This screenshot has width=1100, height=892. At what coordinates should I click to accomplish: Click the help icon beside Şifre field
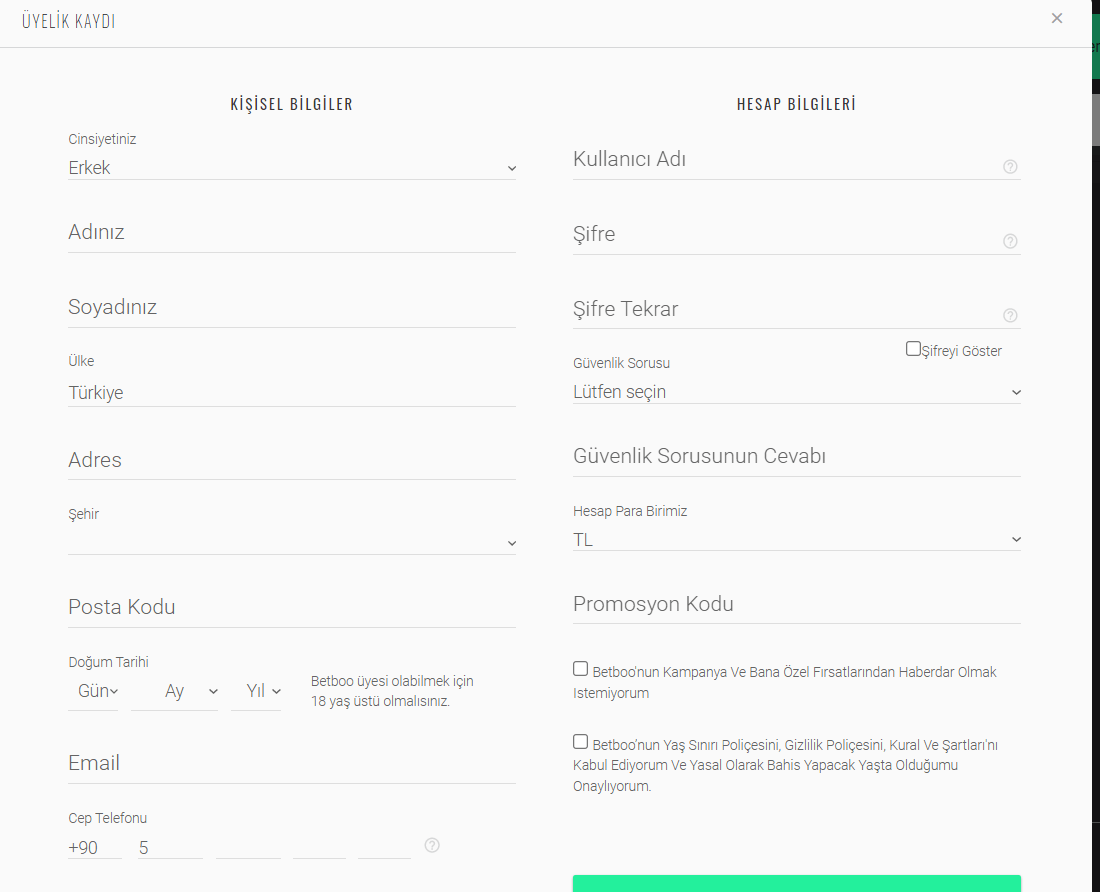click(x=1010, y=241)
